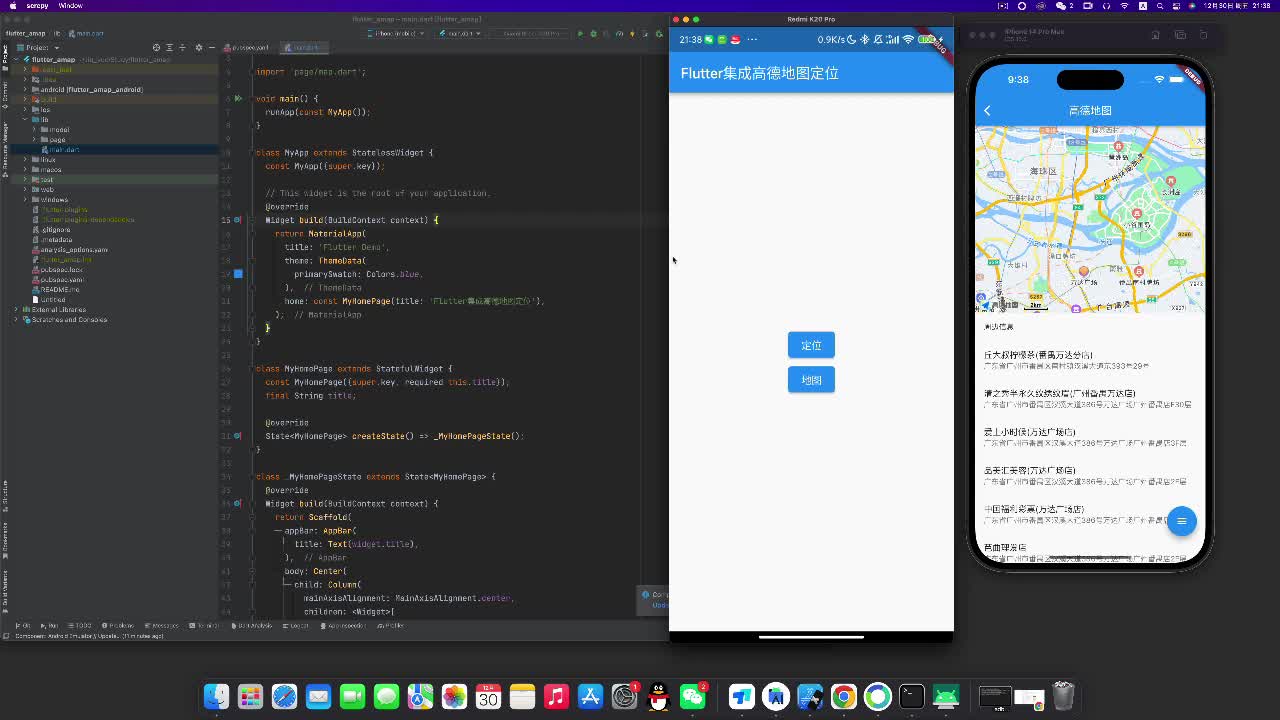
Task: Switch to the main.dart editor tab
Action: [x=304, y=47]
